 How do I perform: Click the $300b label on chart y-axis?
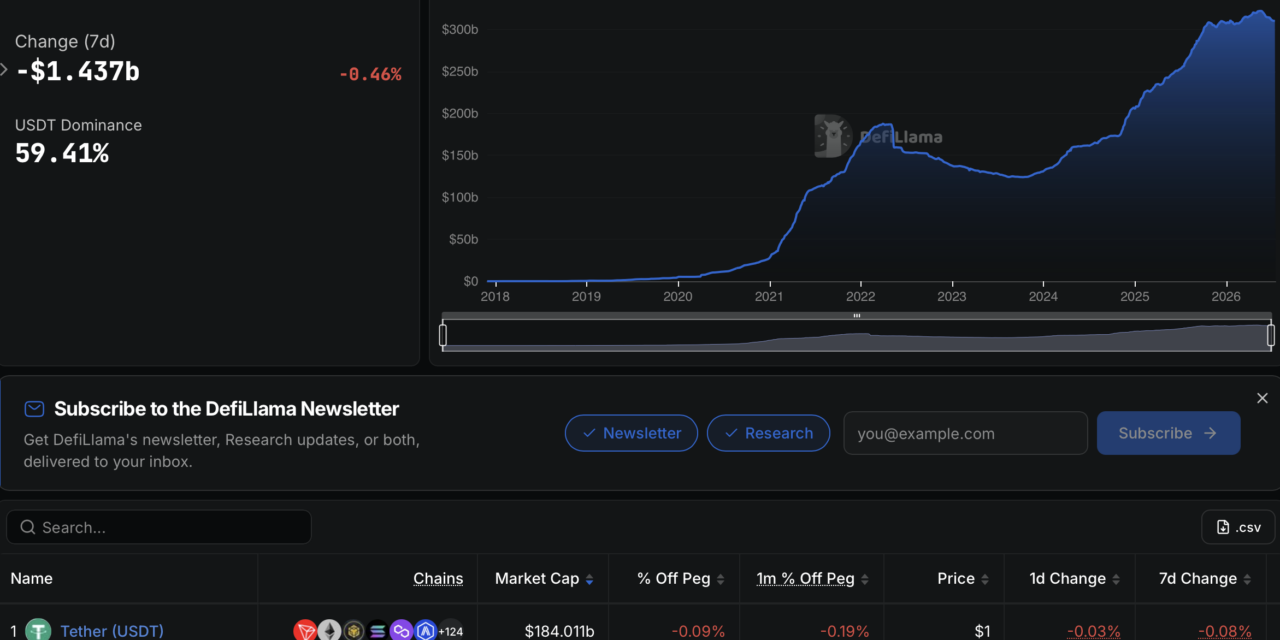pos(460,30)
